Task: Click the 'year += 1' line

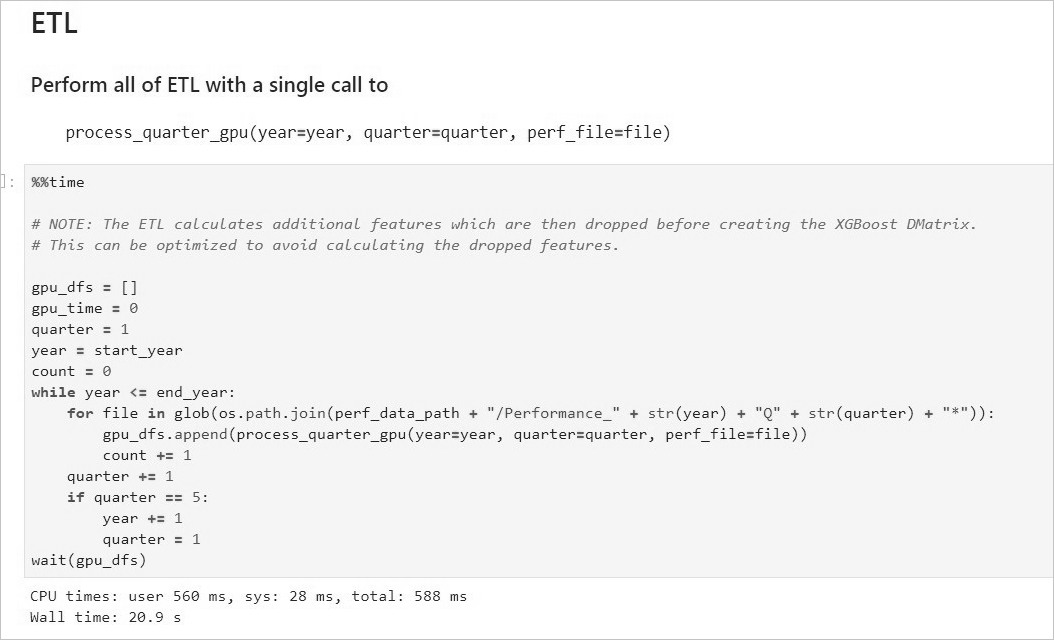Action: (142, 518)
